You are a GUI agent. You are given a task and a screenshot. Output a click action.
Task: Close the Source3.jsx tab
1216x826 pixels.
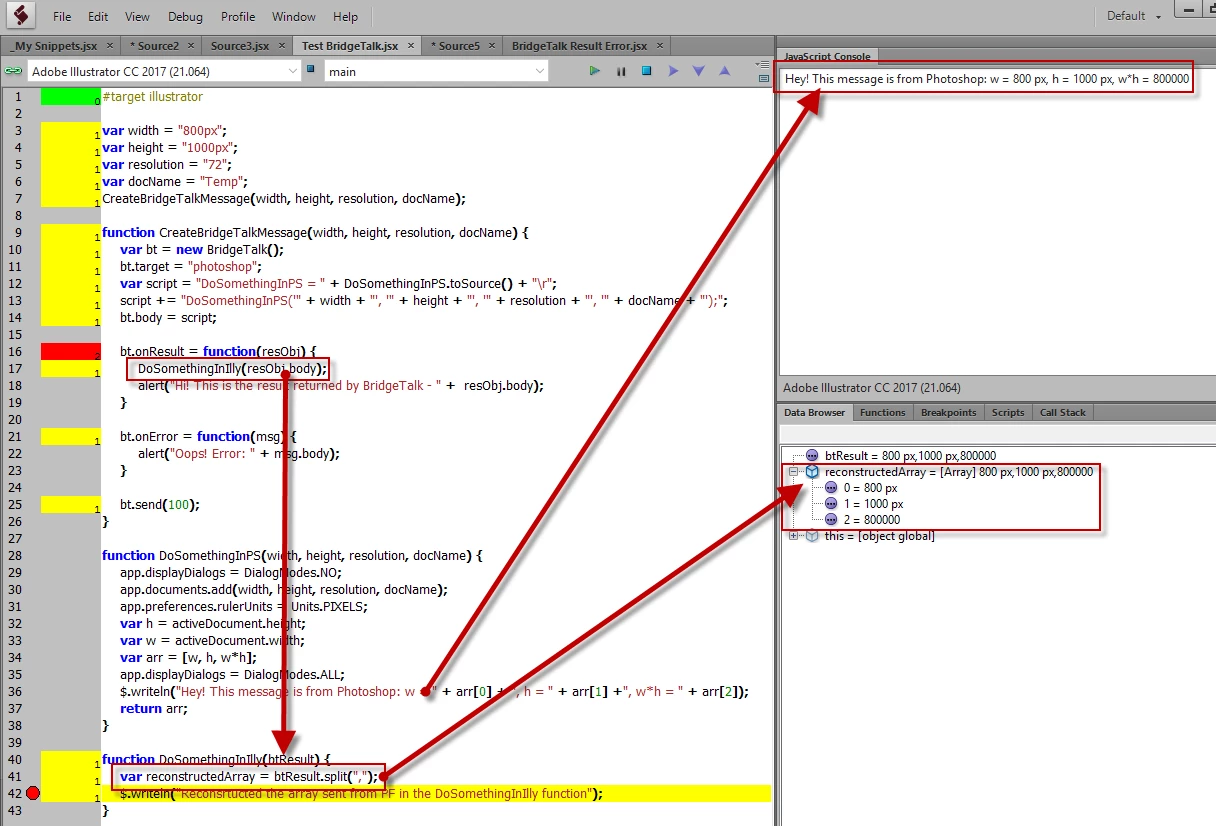[x=281, y=46]
